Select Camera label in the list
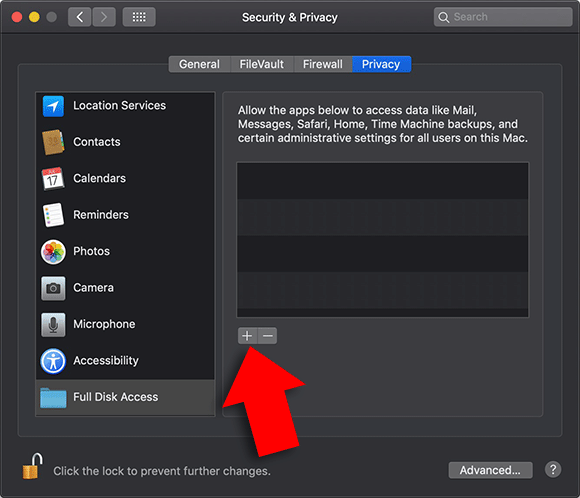This screenshot has width=580, height=498. pos(94,288)
